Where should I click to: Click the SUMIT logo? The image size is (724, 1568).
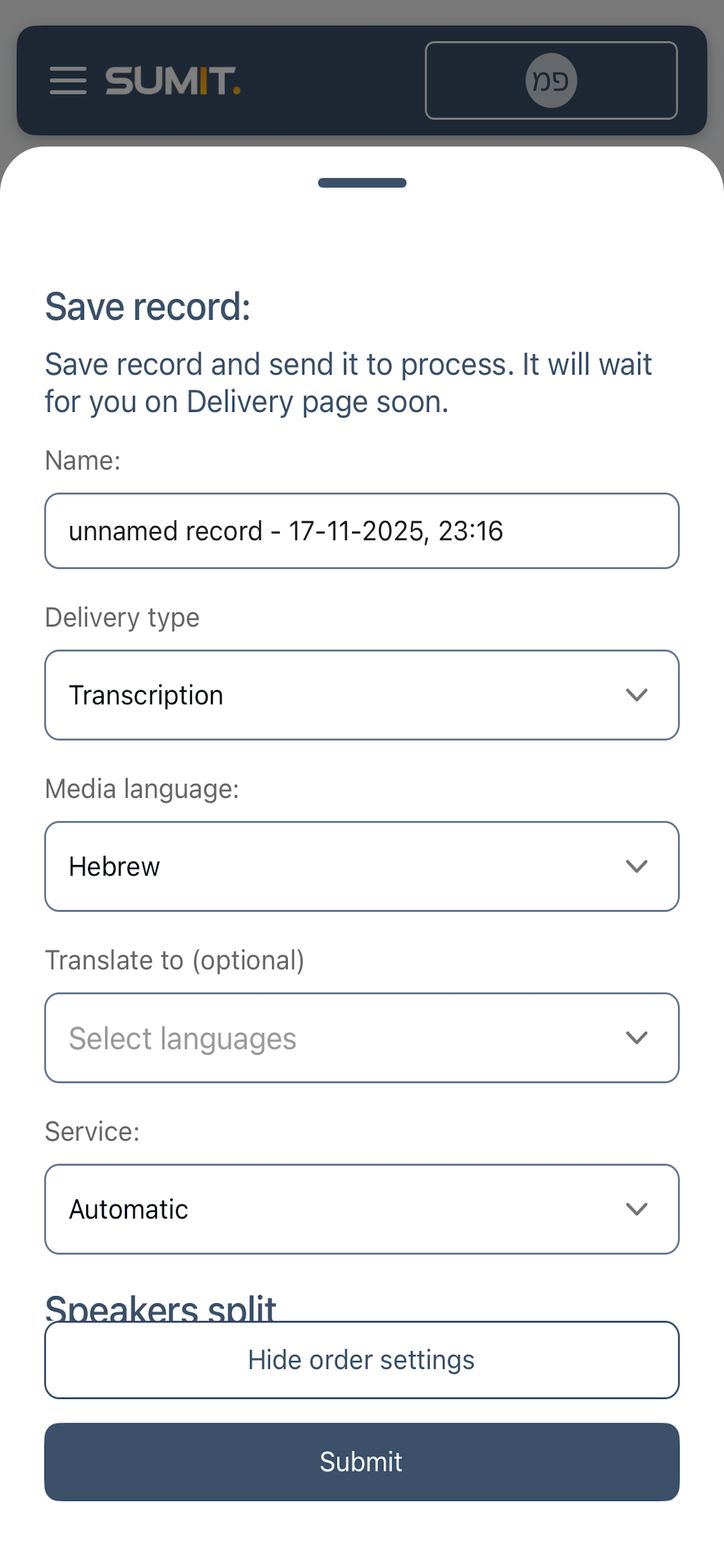173,81
